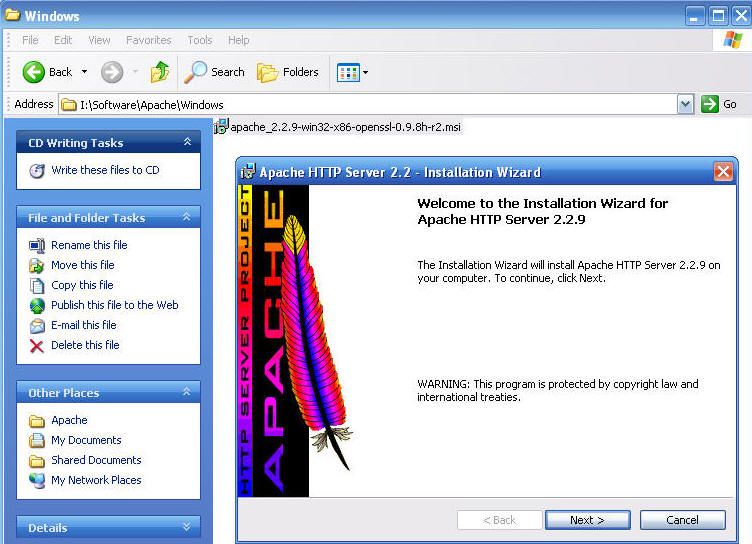Click the red X Delete icon
This screenshot has width=752, height=544.
[x=37, y=346]
